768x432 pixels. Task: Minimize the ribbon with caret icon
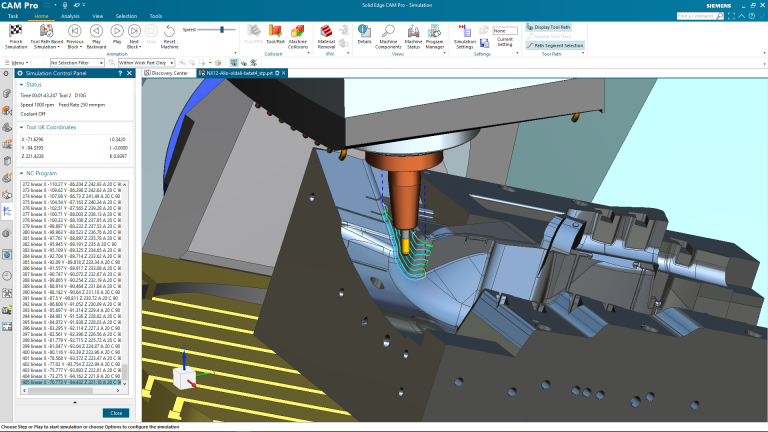tap(742, 16)
